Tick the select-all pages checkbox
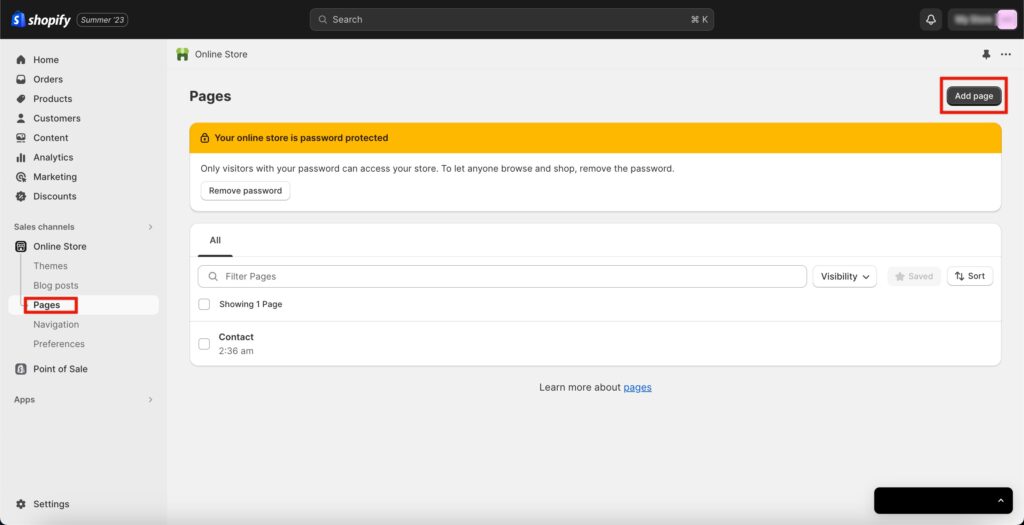 click(x=204, y=304)
